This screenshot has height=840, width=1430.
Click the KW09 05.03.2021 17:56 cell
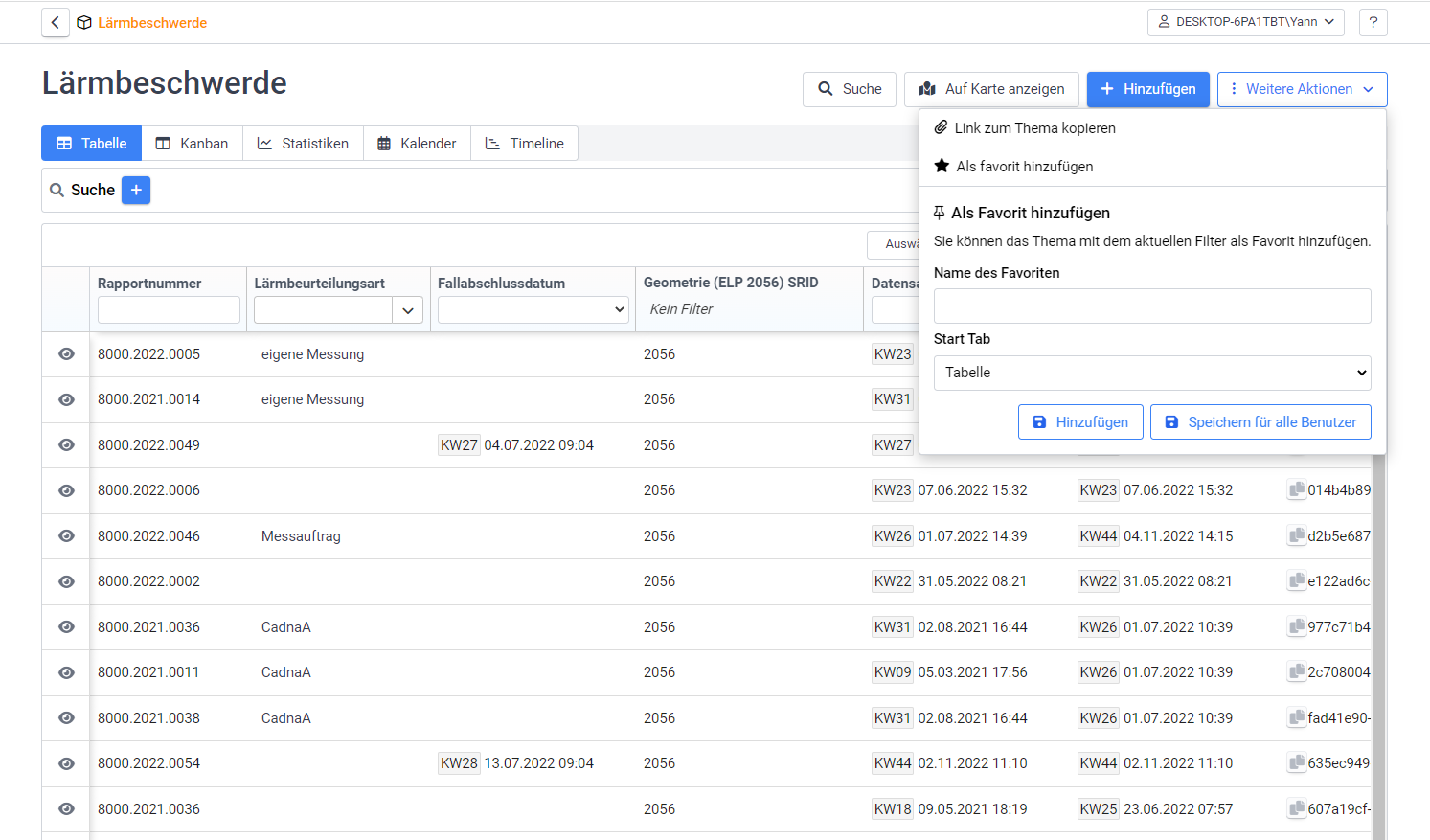click(x=949, y=672)
